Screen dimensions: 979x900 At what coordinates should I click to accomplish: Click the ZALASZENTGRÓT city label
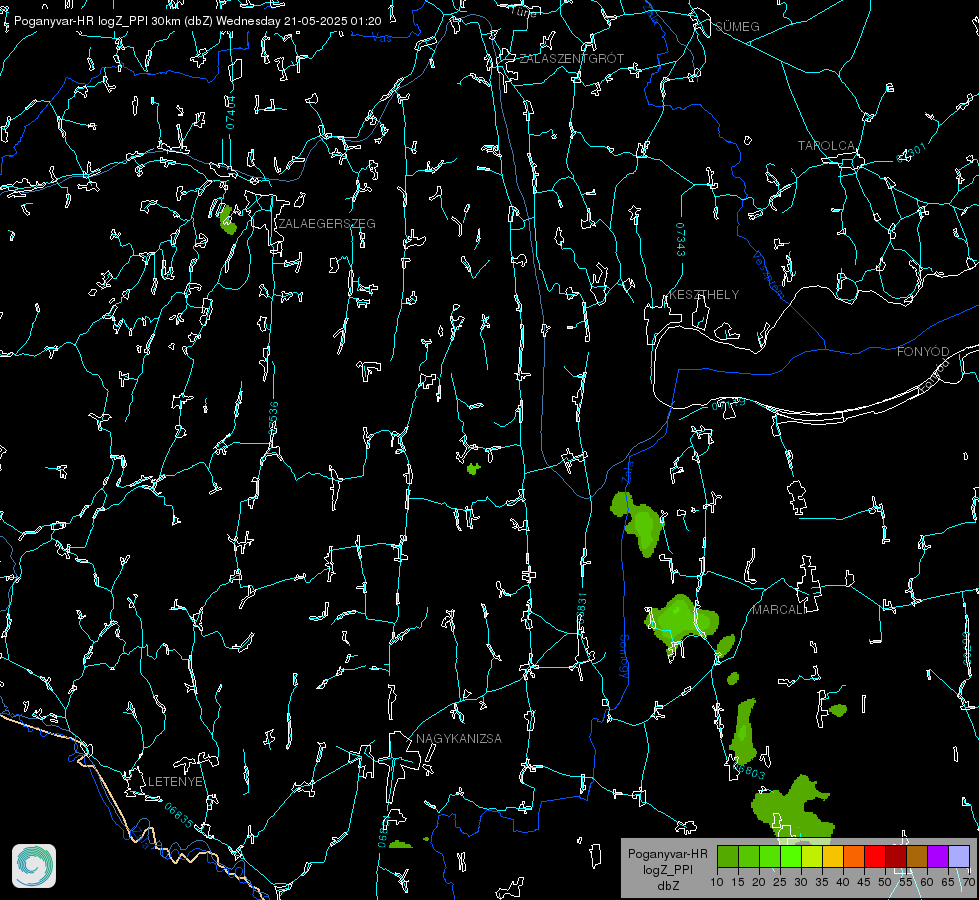point(571,59)
